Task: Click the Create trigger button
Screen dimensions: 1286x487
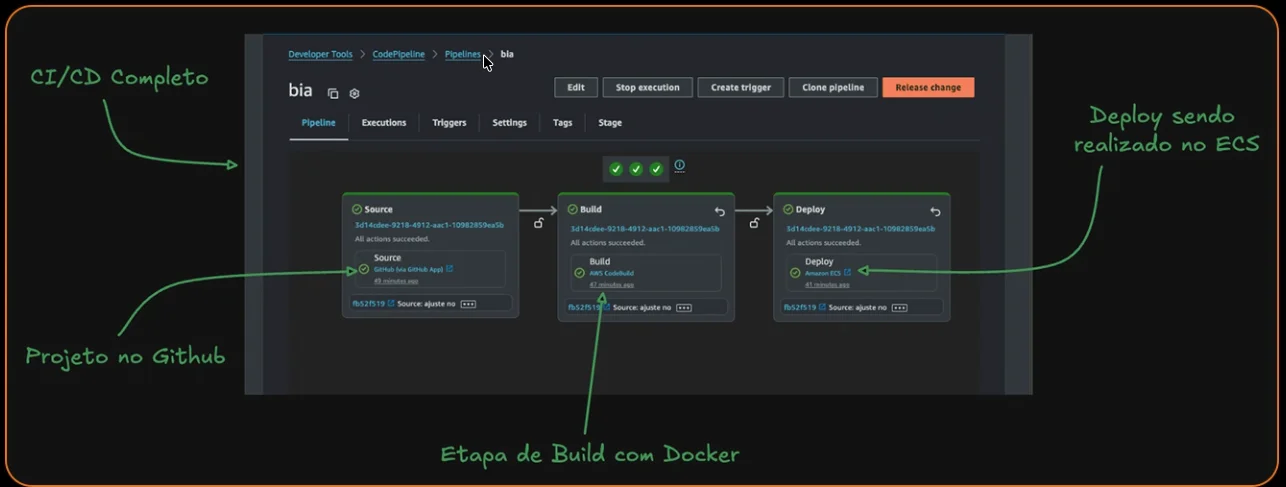Action: coord(741,88)
